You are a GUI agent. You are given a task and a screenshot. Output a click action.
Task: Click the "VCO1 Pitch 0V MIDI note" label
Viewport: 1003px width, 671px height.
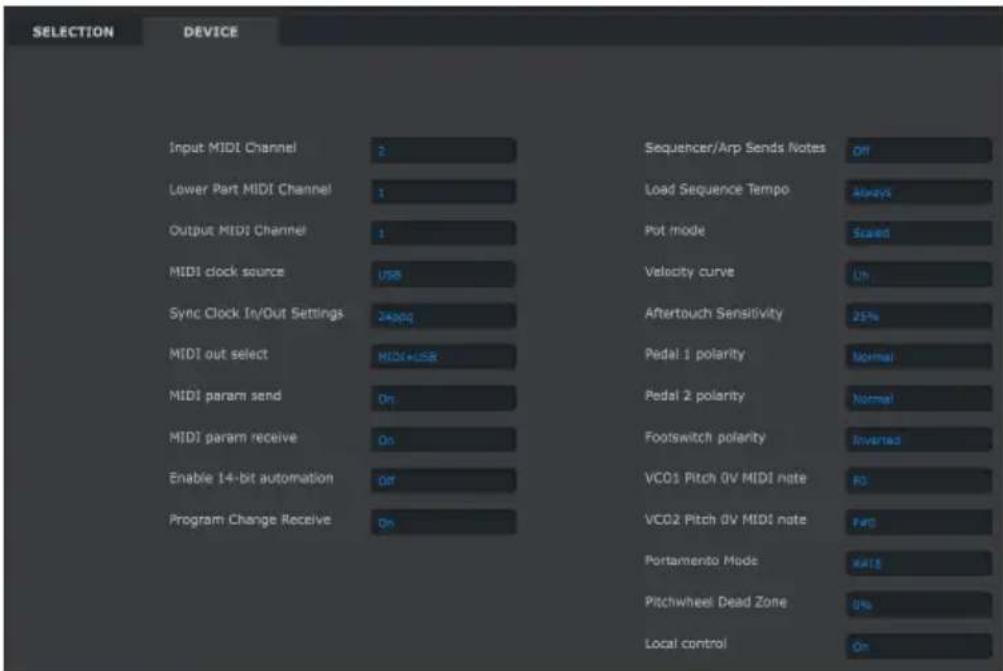pyautogui.click(x=725, y=478)
